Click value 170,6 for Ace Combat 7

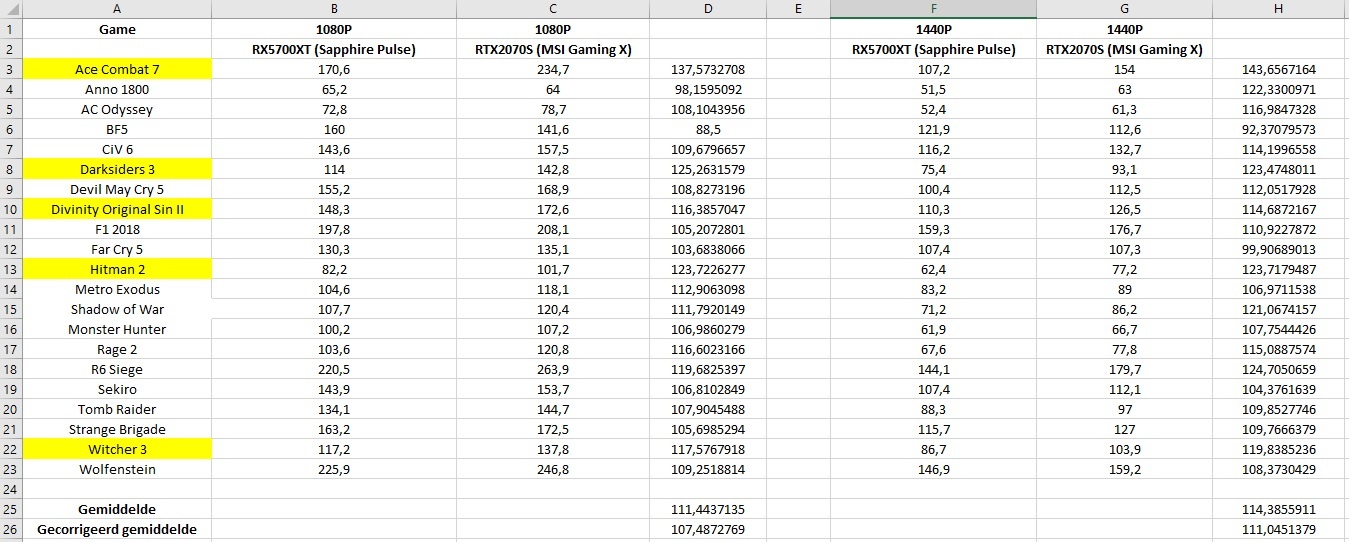coord(333,69)
